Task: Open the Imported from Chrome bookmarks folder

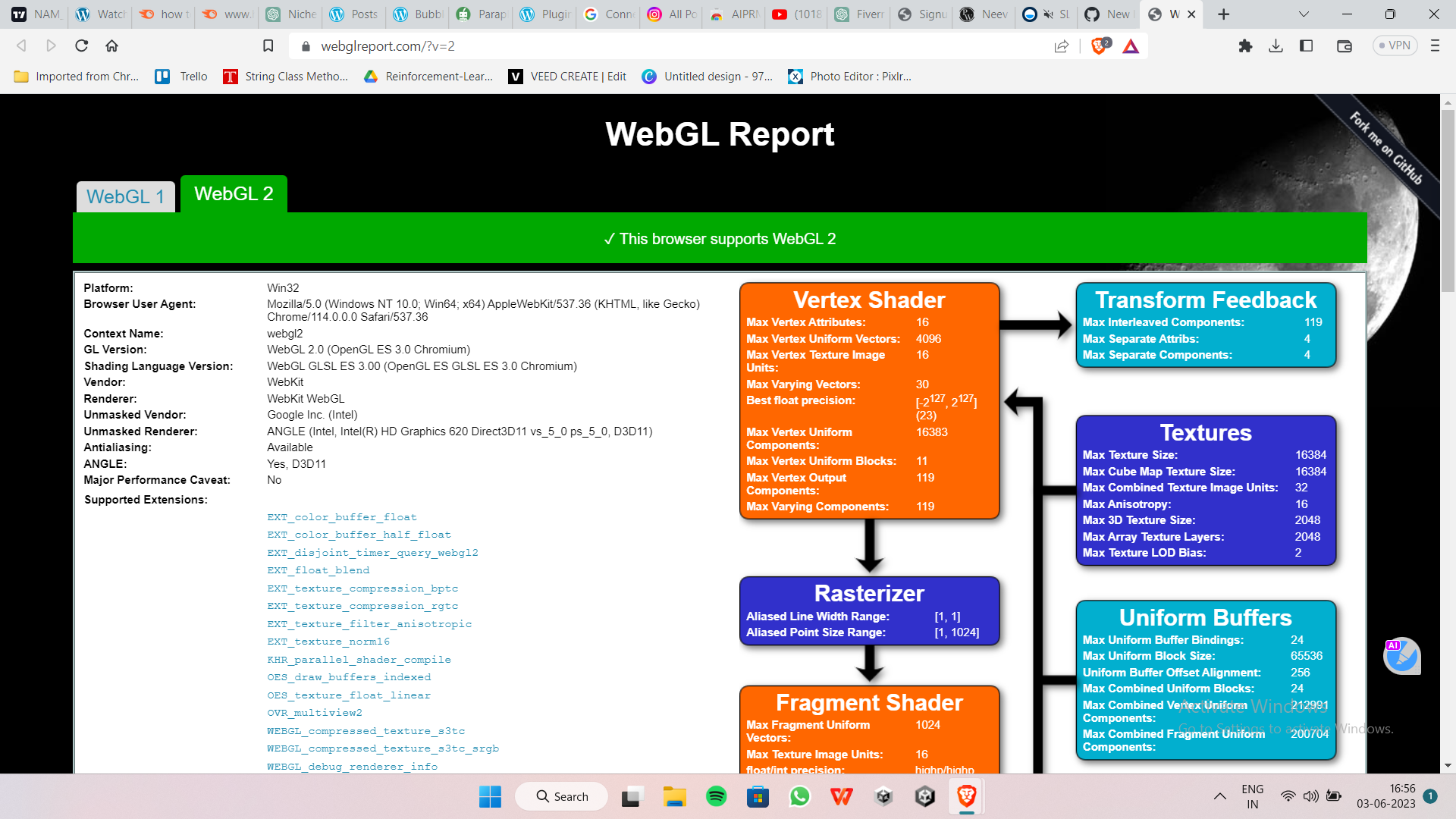Action: [x=76, y=76]
